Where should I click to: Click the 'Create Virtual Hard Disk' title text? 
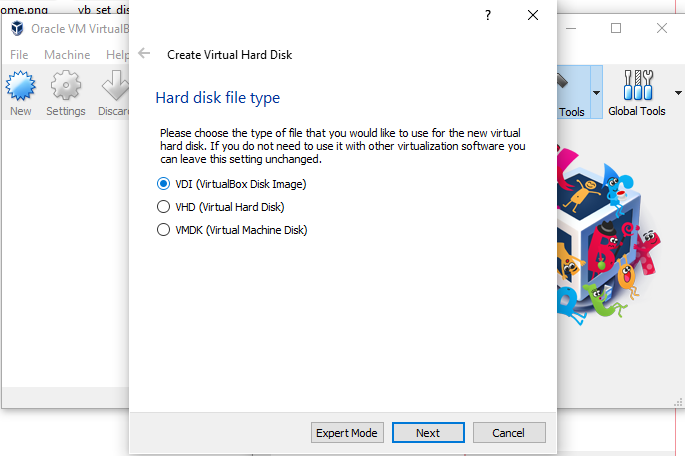pos(229,55)
